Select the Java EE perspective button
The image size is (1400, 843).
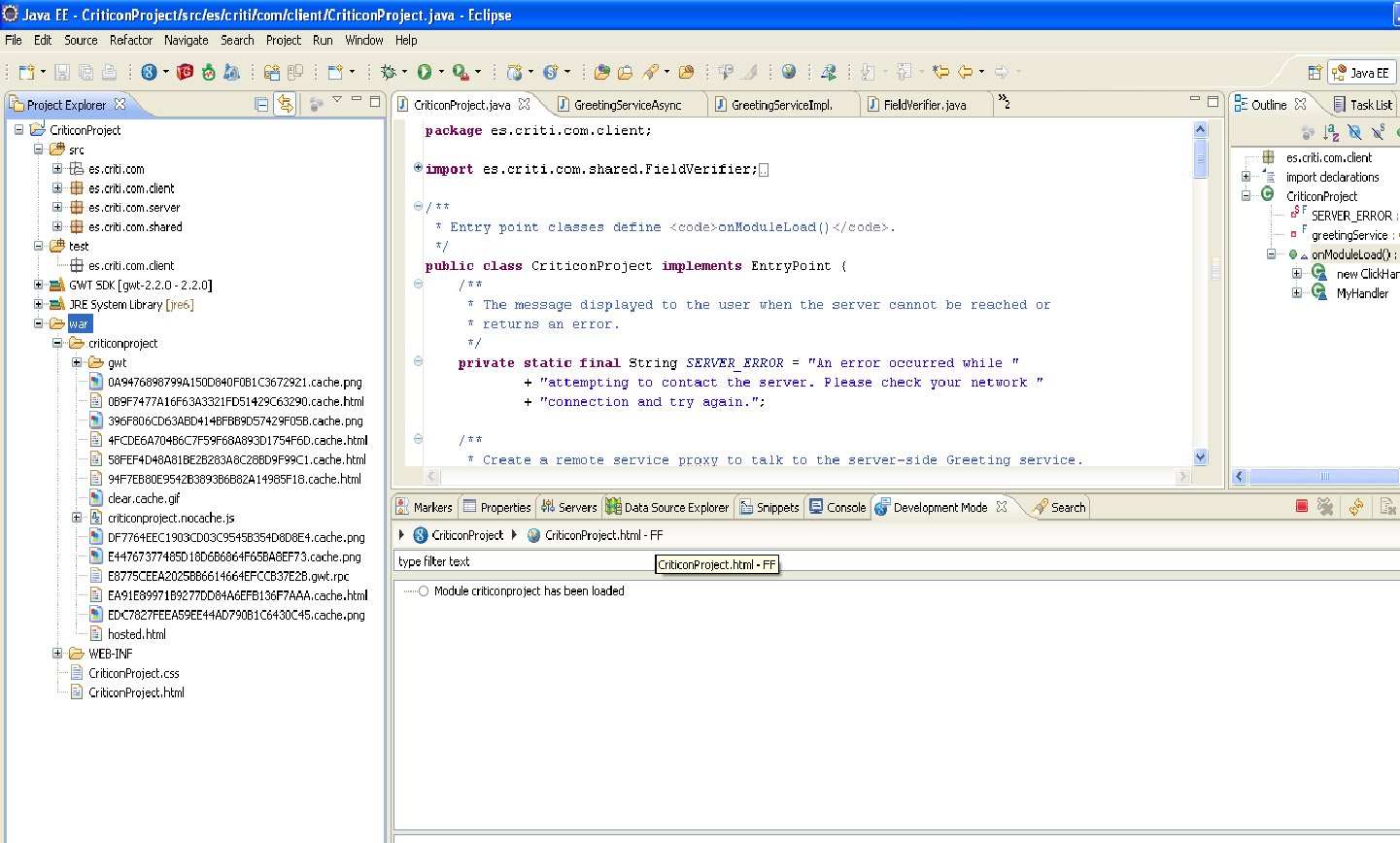1362,73
